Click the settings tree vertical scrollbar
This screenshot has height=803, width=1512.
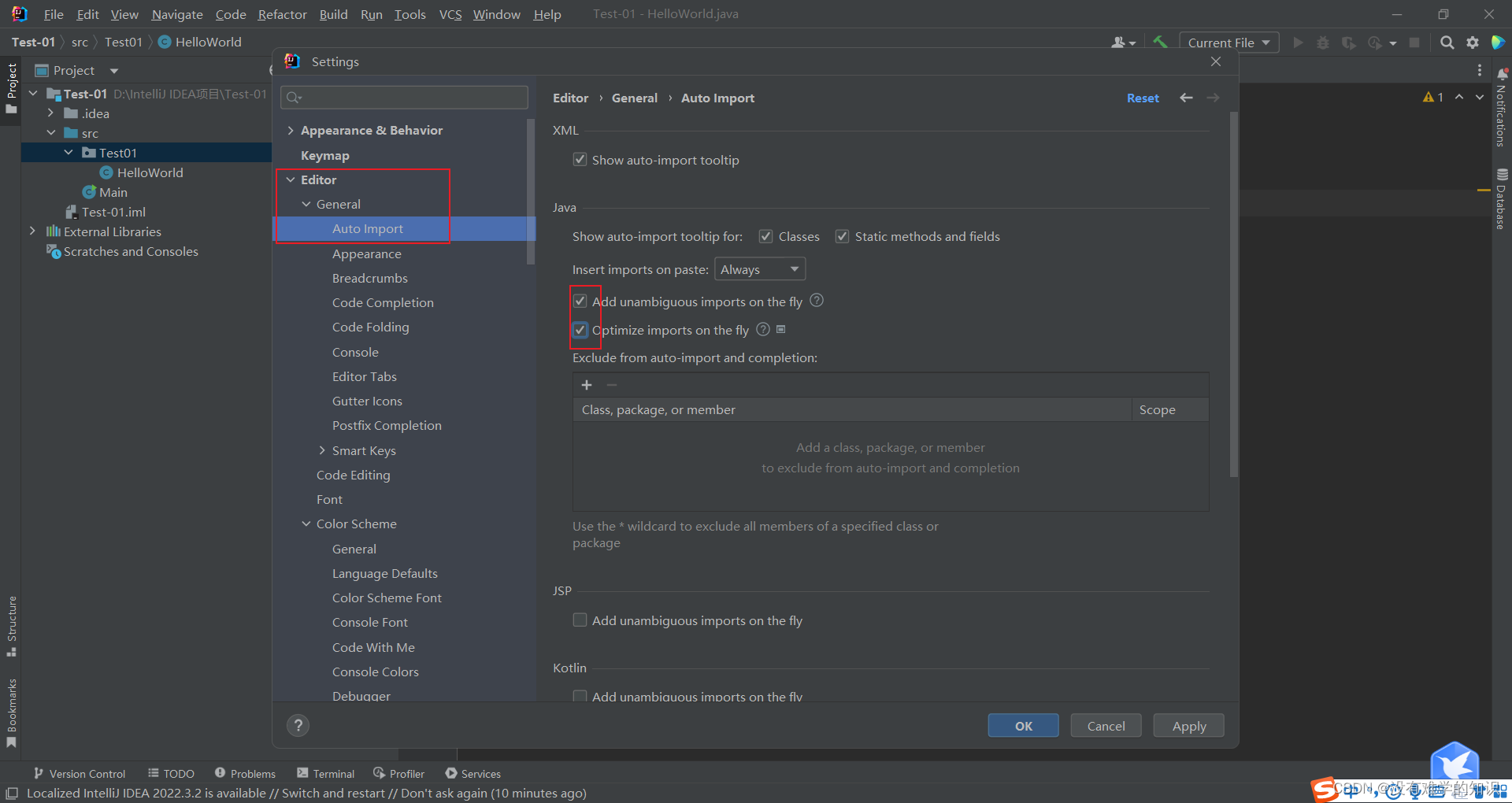(x=531, y=191)
